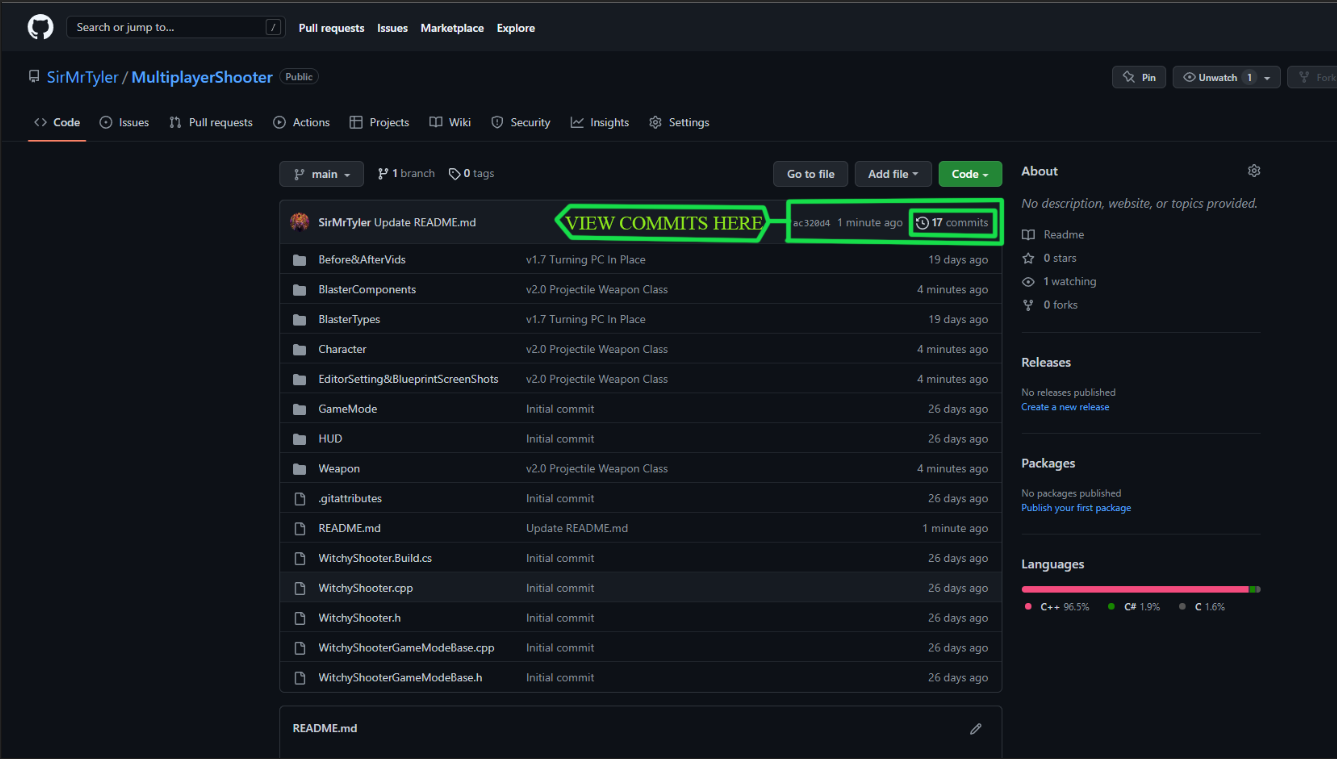Screen dimensions: 1337x759
Task: Click the eye icon beside 1 watching
Action: point(1028,282)
